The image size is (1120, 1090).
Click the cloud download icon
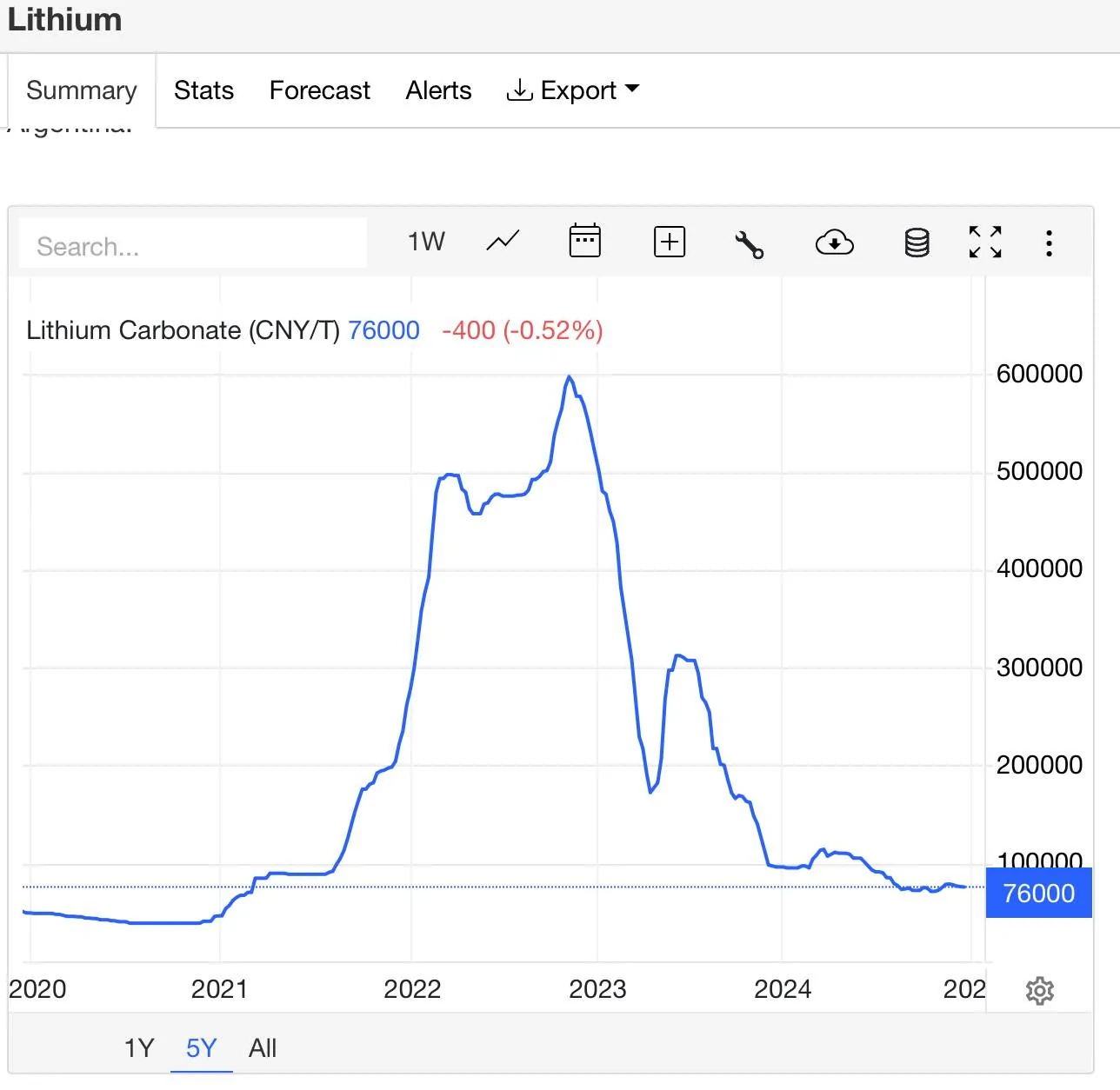[834, 243]
